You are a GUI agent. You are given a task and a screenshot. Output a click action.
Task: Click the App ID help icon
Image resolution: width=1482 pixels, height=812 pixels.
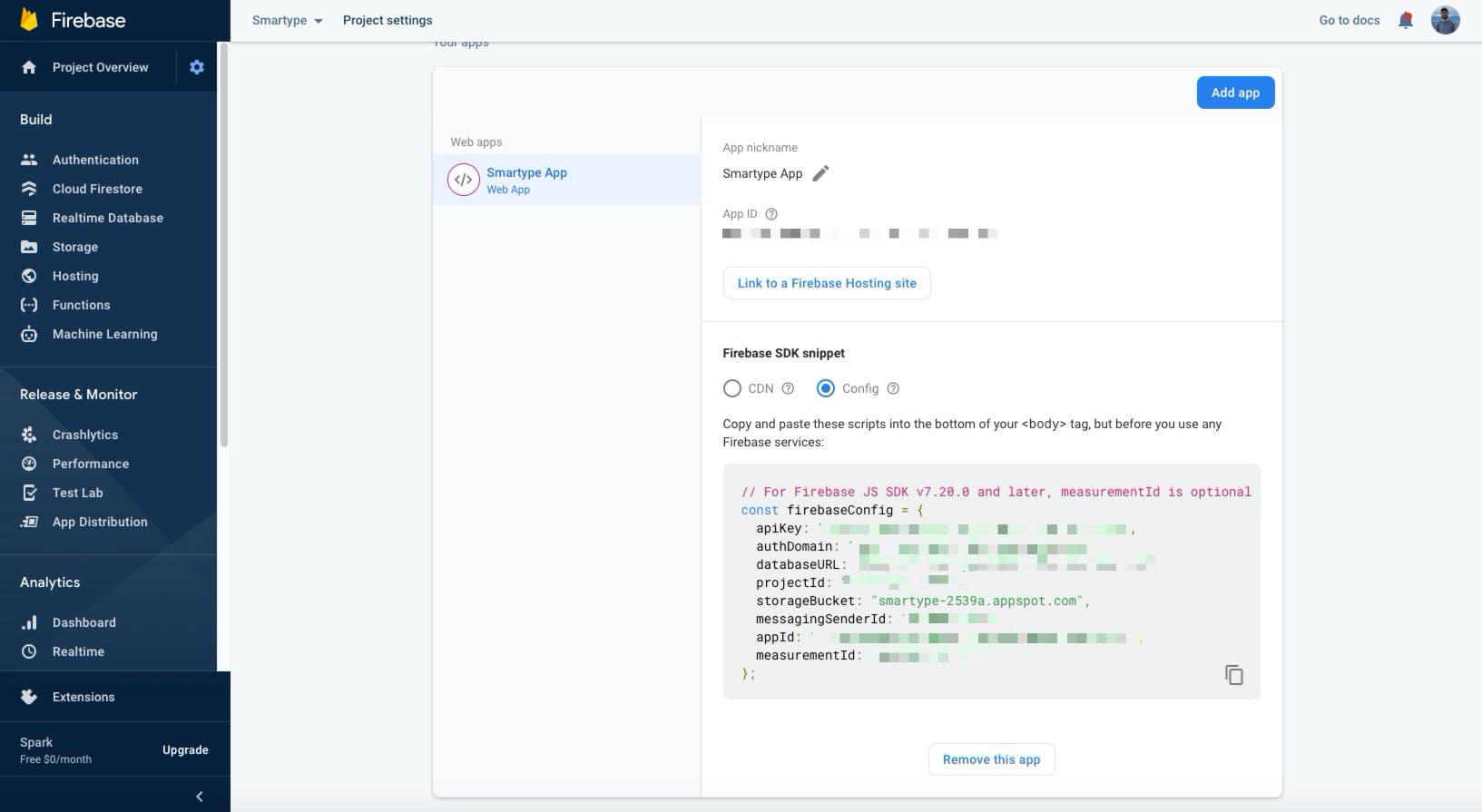(771, 214)
